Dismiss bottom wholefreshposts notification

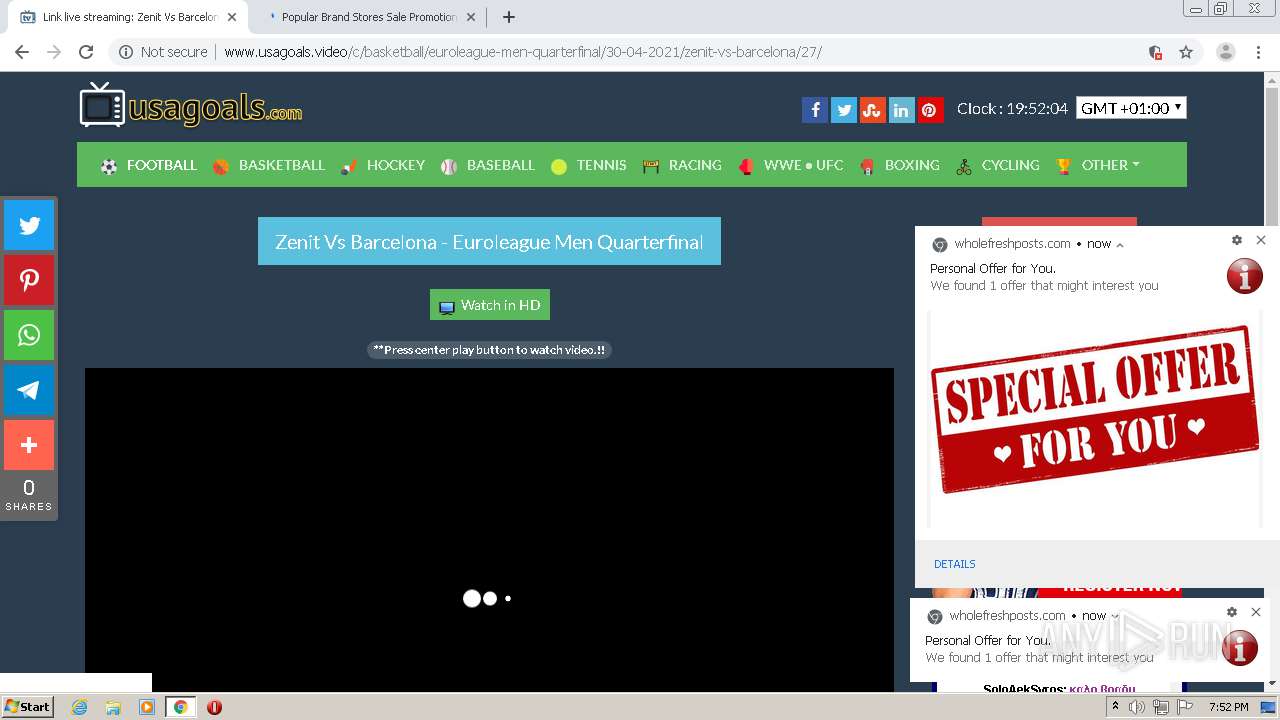pyautogui.click(x=1256, y=612)
